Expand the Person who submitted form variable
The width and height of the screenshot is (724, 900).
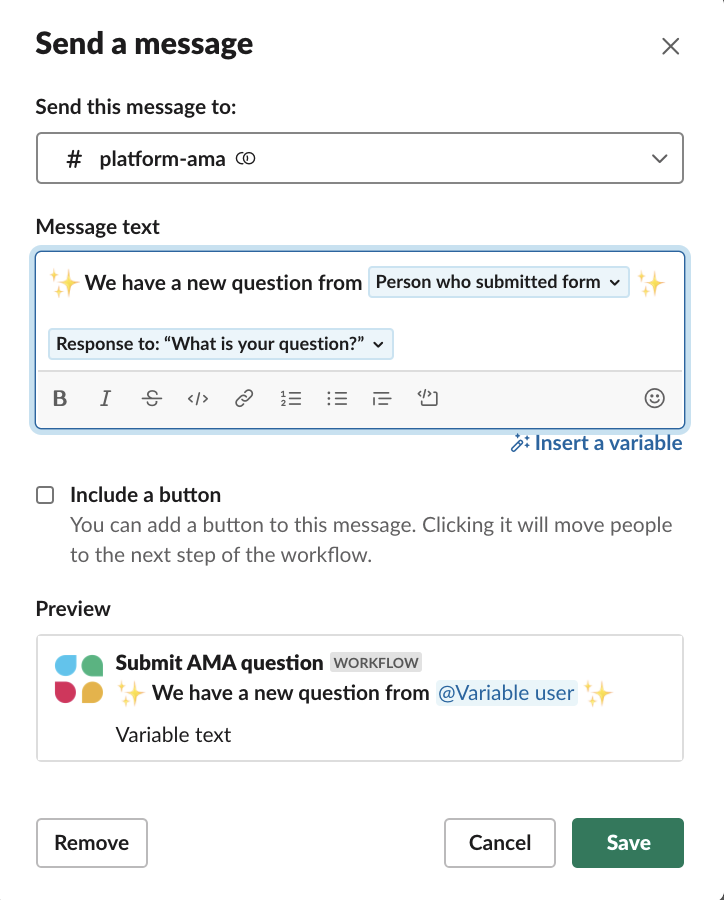click(x=498, y=282)
